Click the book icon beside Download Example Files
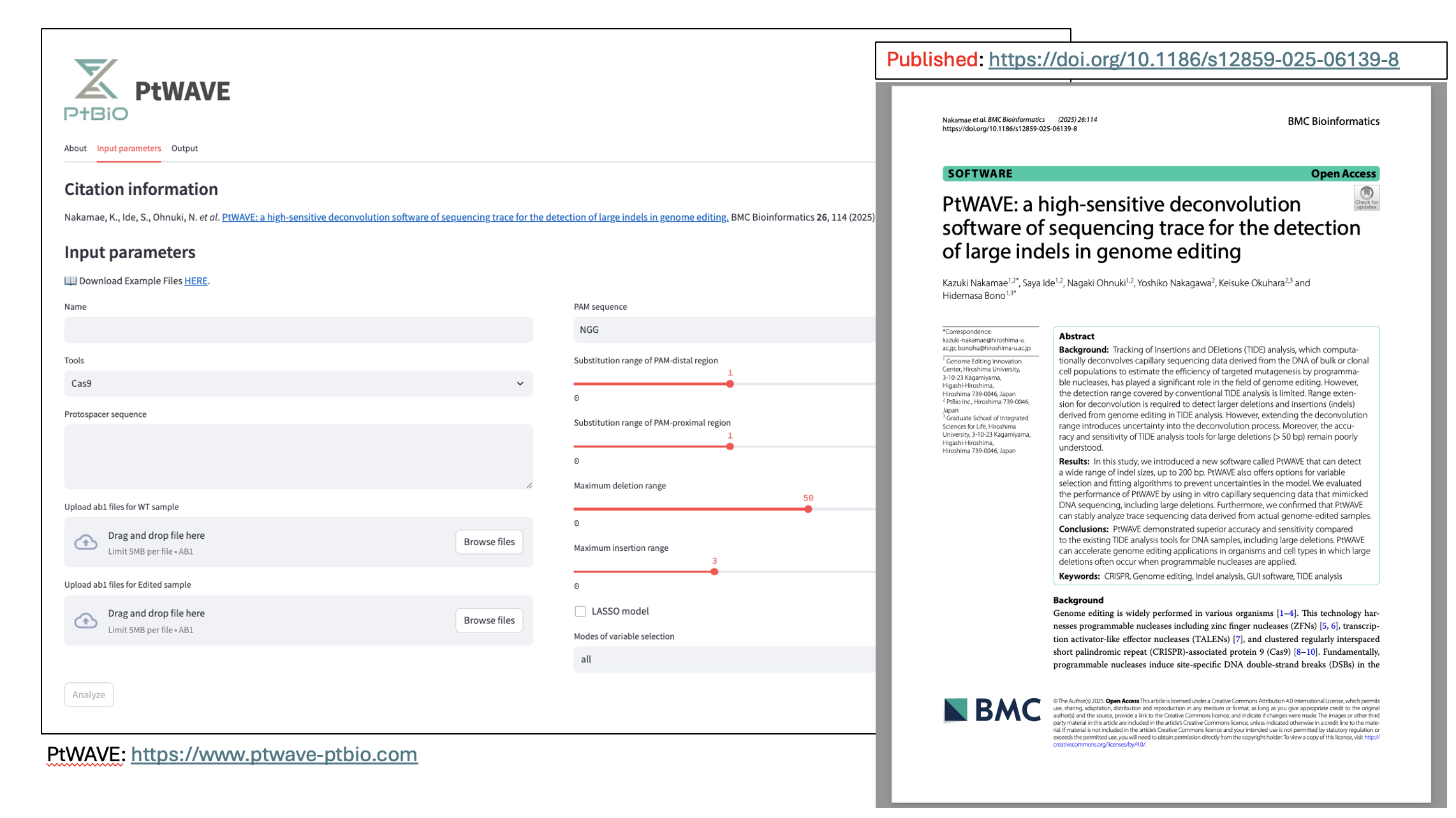The image size is (1456, 818). (70, 281)
